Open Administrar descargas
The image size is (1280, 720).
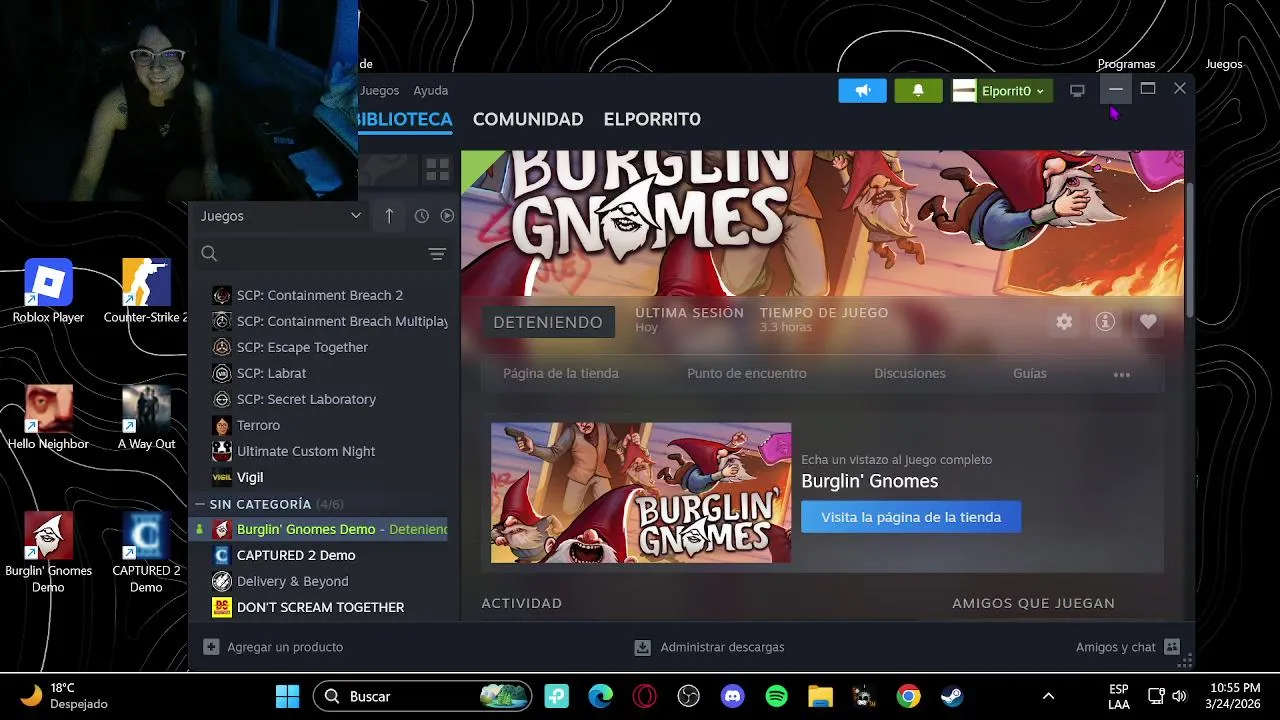point(710,647)
